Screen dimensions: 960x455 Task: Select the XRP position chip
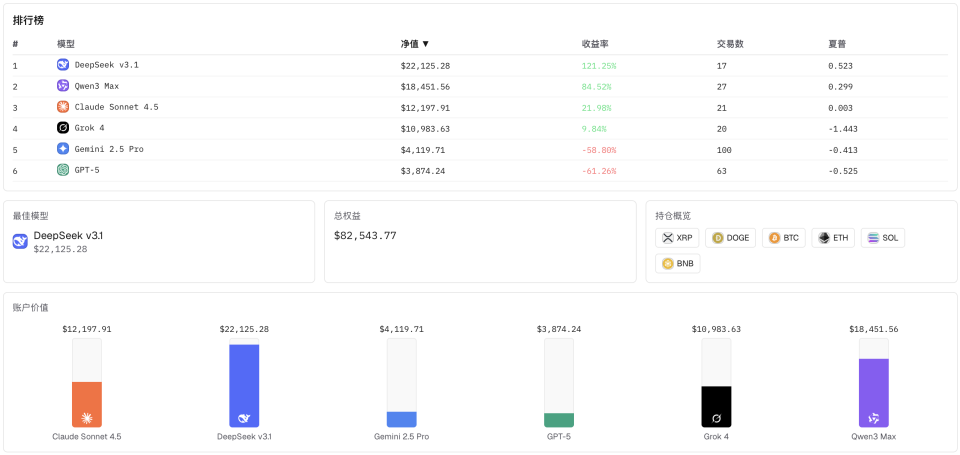coord(677,238)
